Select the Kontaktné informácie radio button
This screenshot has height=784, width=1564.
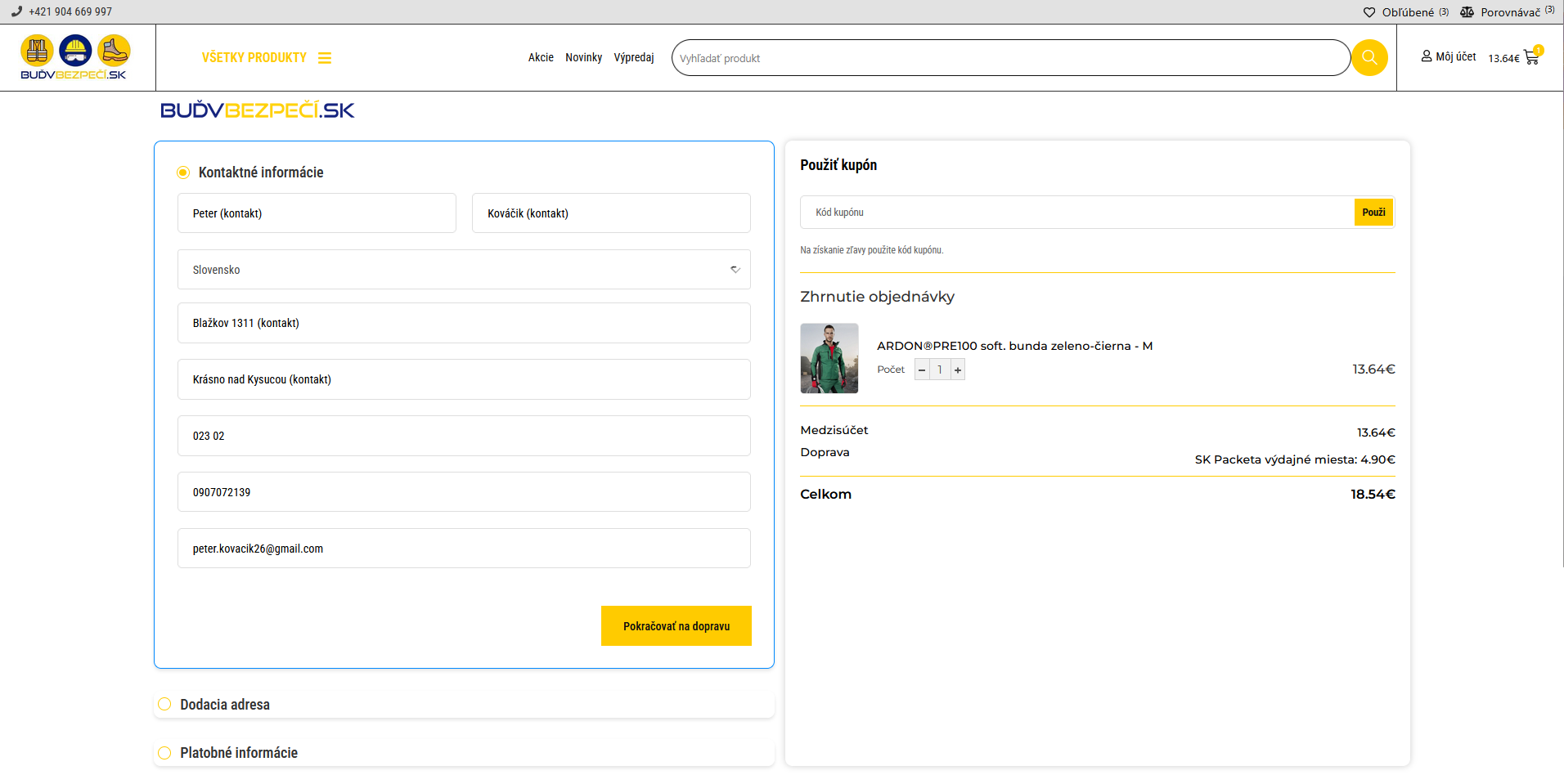183,172
